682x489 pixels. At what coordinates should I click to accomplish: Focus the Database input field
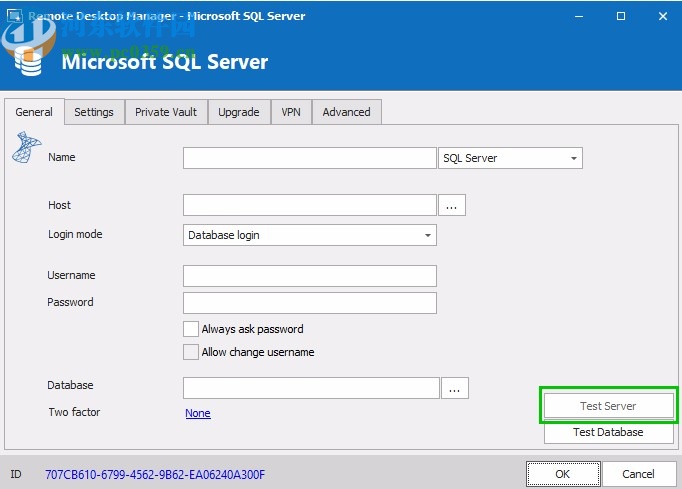click(x=311, y=388)
